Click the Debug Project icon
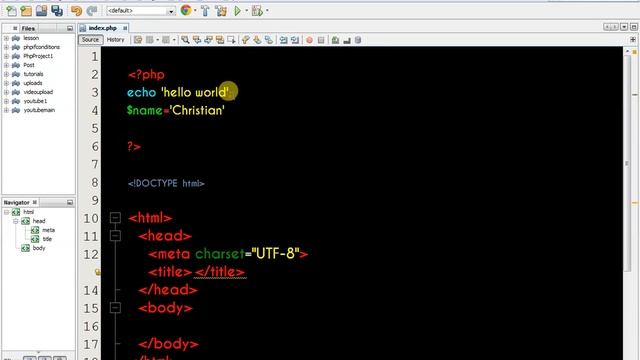Viewport: 640px width, 360px height. tap(257, 11)
